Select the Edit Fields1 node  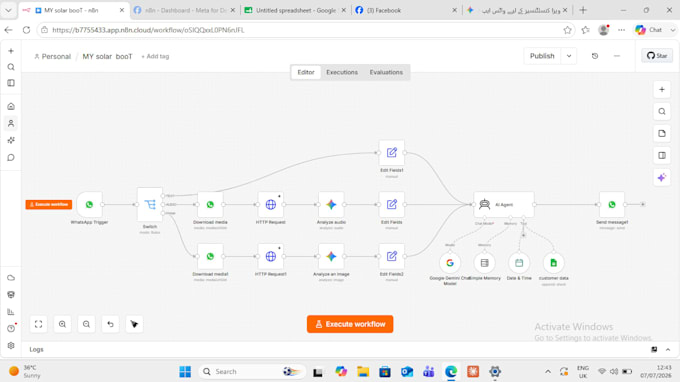[x=392, y=153]
